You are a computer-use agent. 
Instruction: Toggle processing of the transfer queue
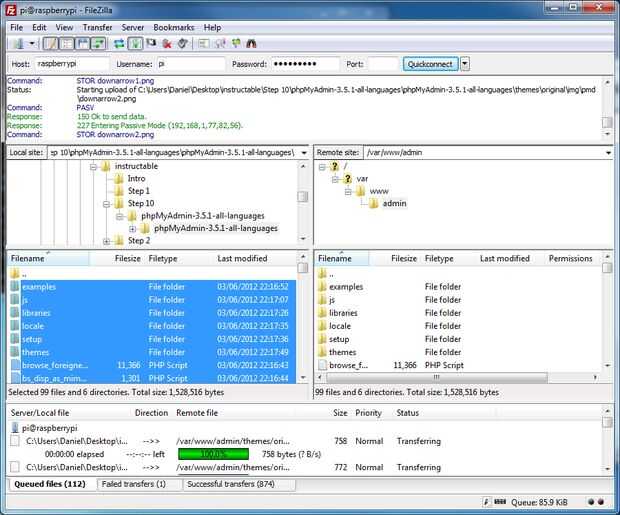coord(135,44)
